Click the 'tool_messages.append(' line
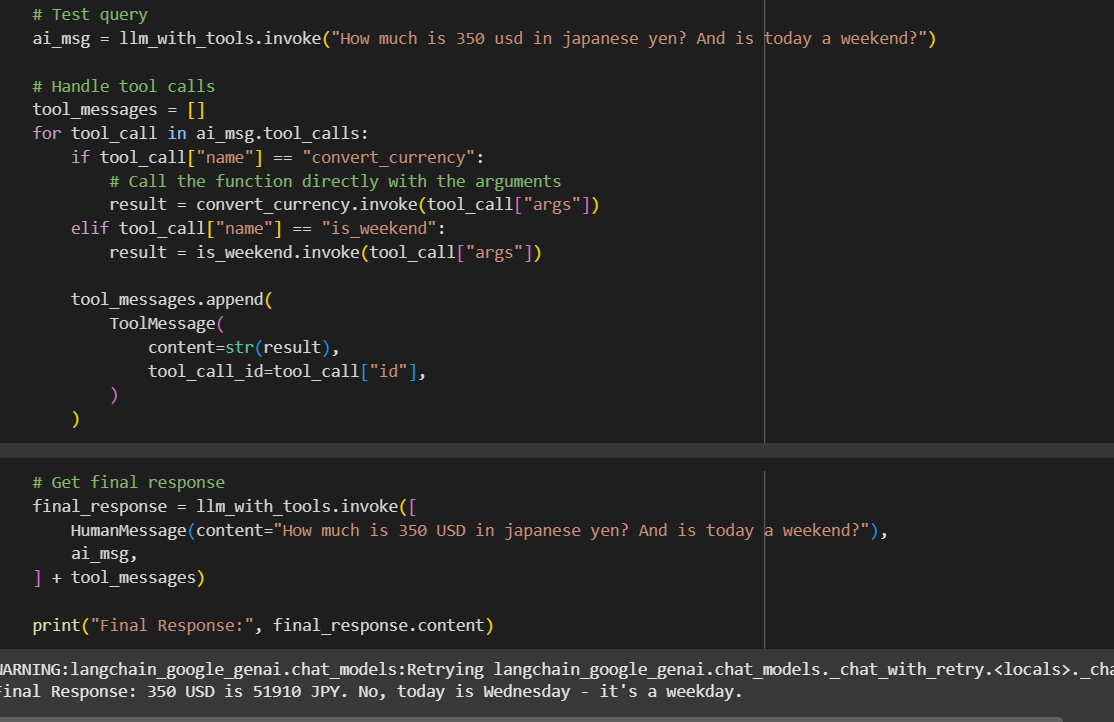1114x722 pixels. pos(172,299)
